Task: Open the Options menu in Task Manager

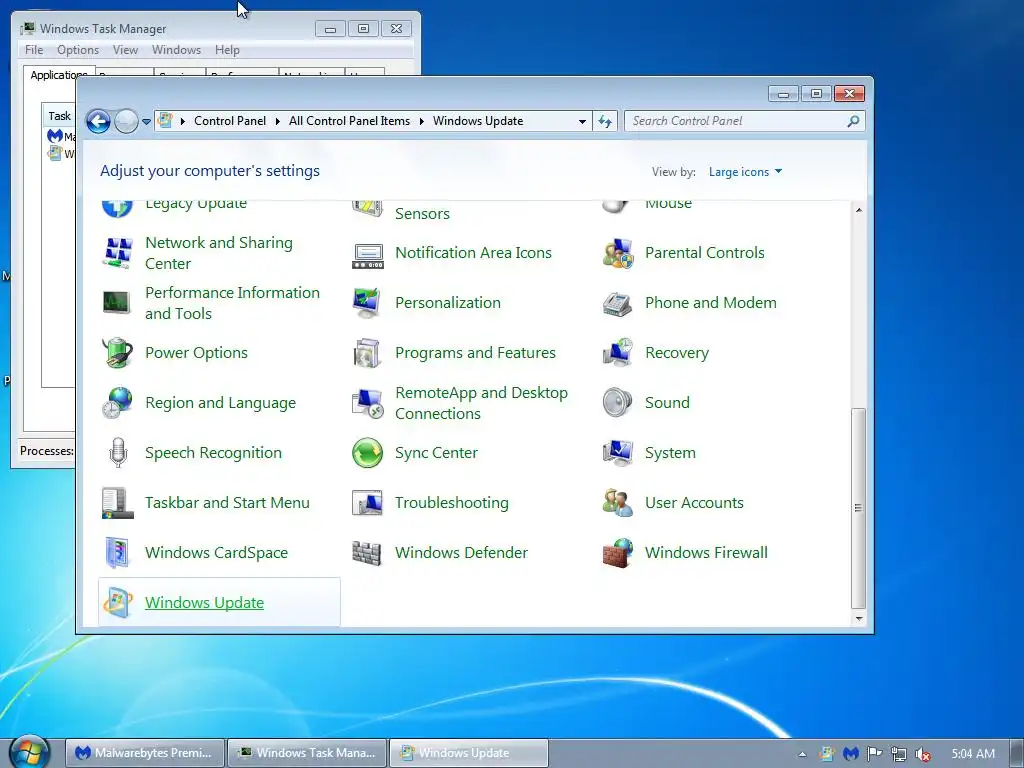Action: tap(78, 50)
